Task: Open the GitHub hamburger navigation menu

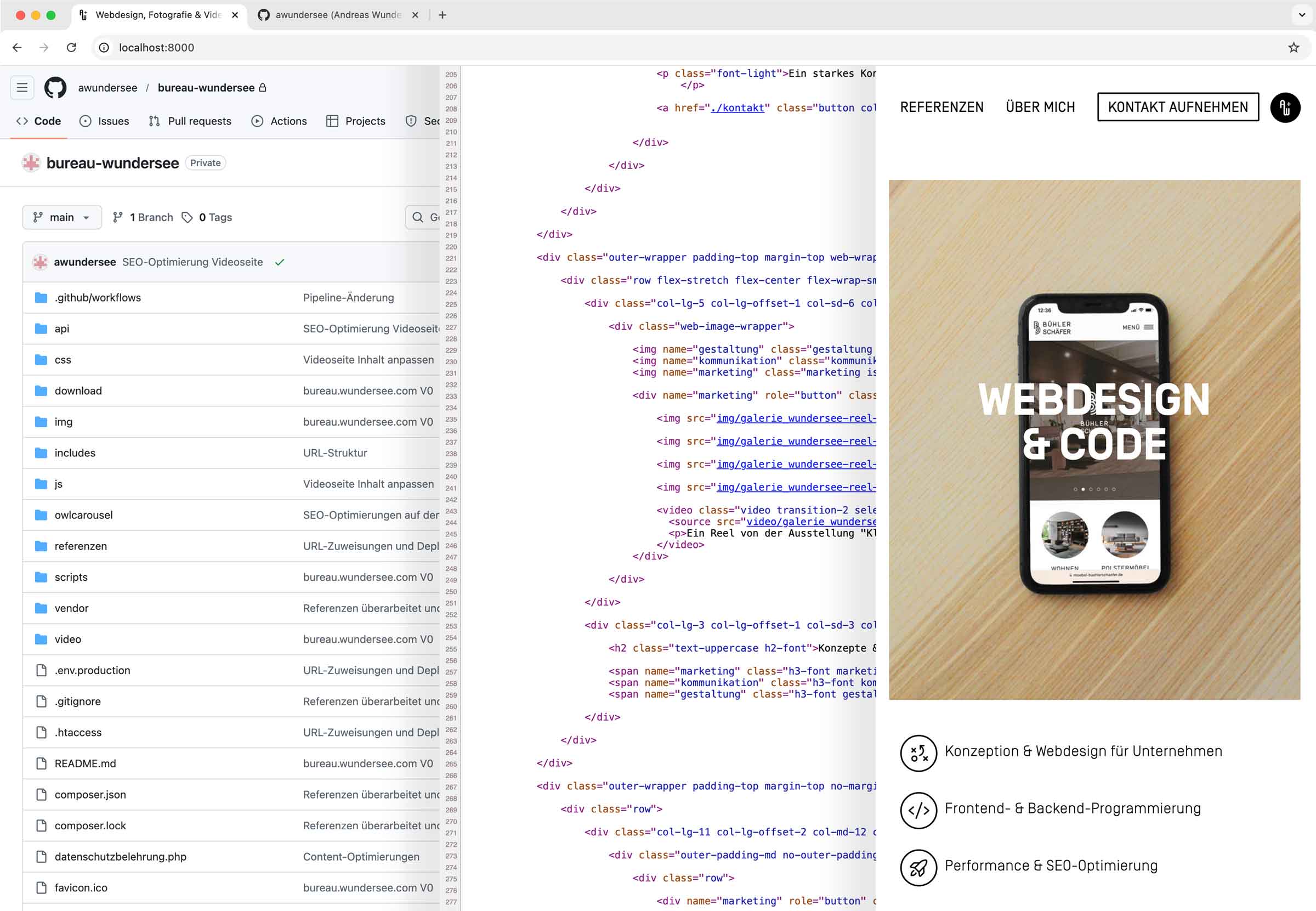Action: [x=22, y=87]
